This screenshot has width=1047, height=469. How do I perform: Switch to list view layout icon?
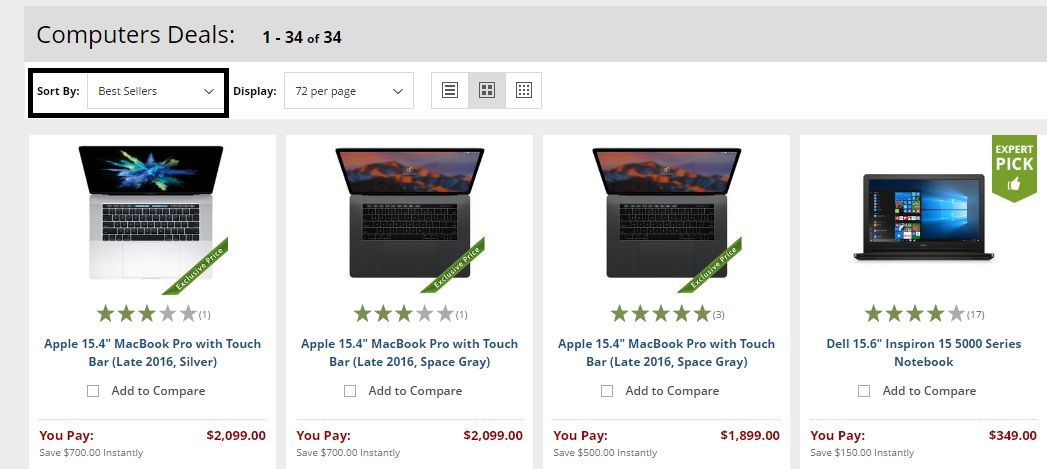point(450,90)
